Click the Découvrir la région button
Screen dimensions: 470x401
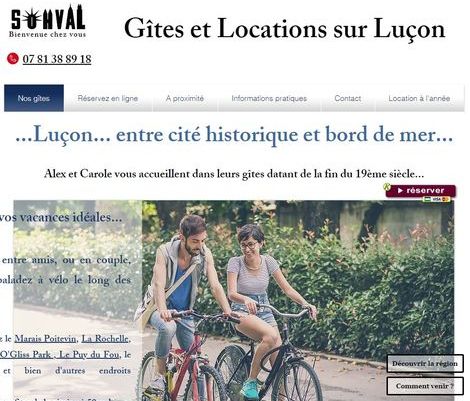pyautogui.click(x=425, y=363)
